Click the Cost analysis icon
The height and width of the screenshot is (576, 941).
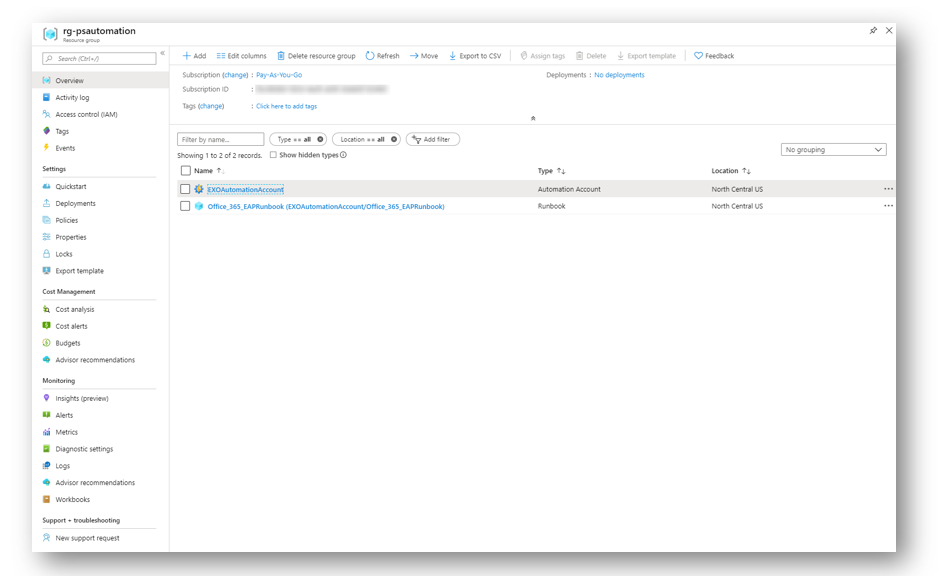click(46, 310)
